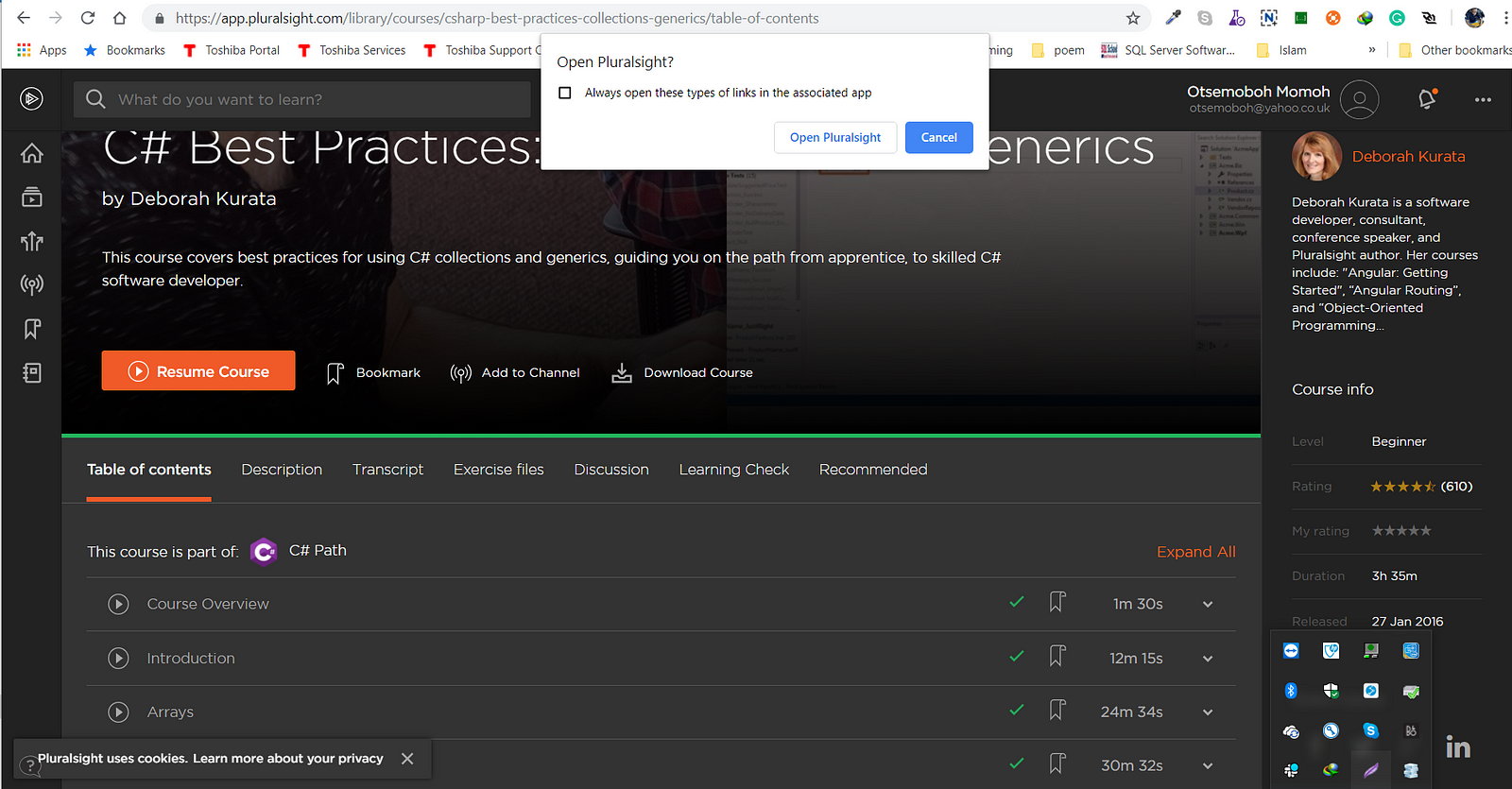This screenshot has height=789, width=1512.
Task: Open the Exercise files tab
Action: pos(499,470)
